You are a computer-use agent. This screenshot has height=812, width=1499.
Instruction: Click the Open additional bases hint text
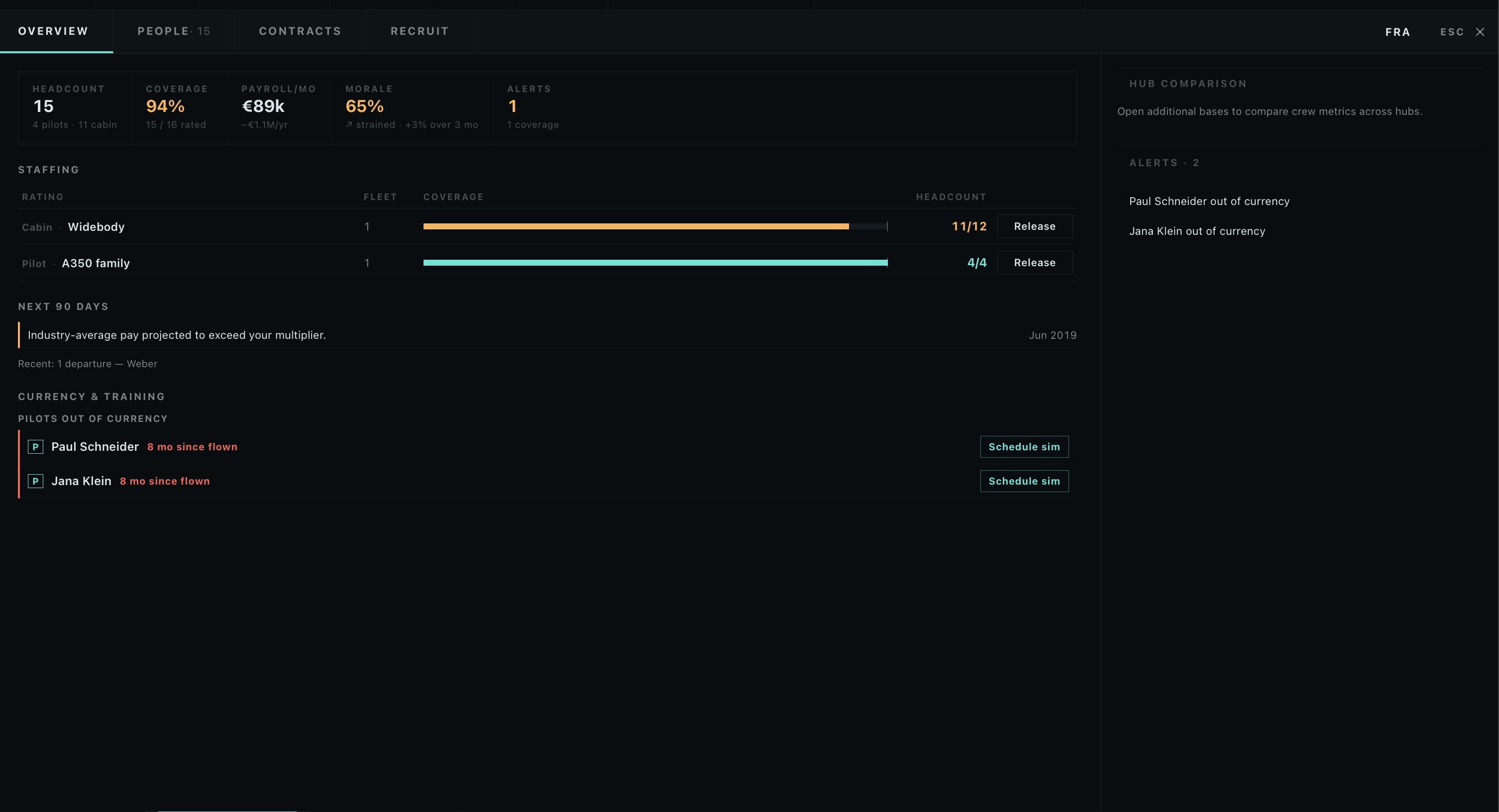pos(1270,111)
